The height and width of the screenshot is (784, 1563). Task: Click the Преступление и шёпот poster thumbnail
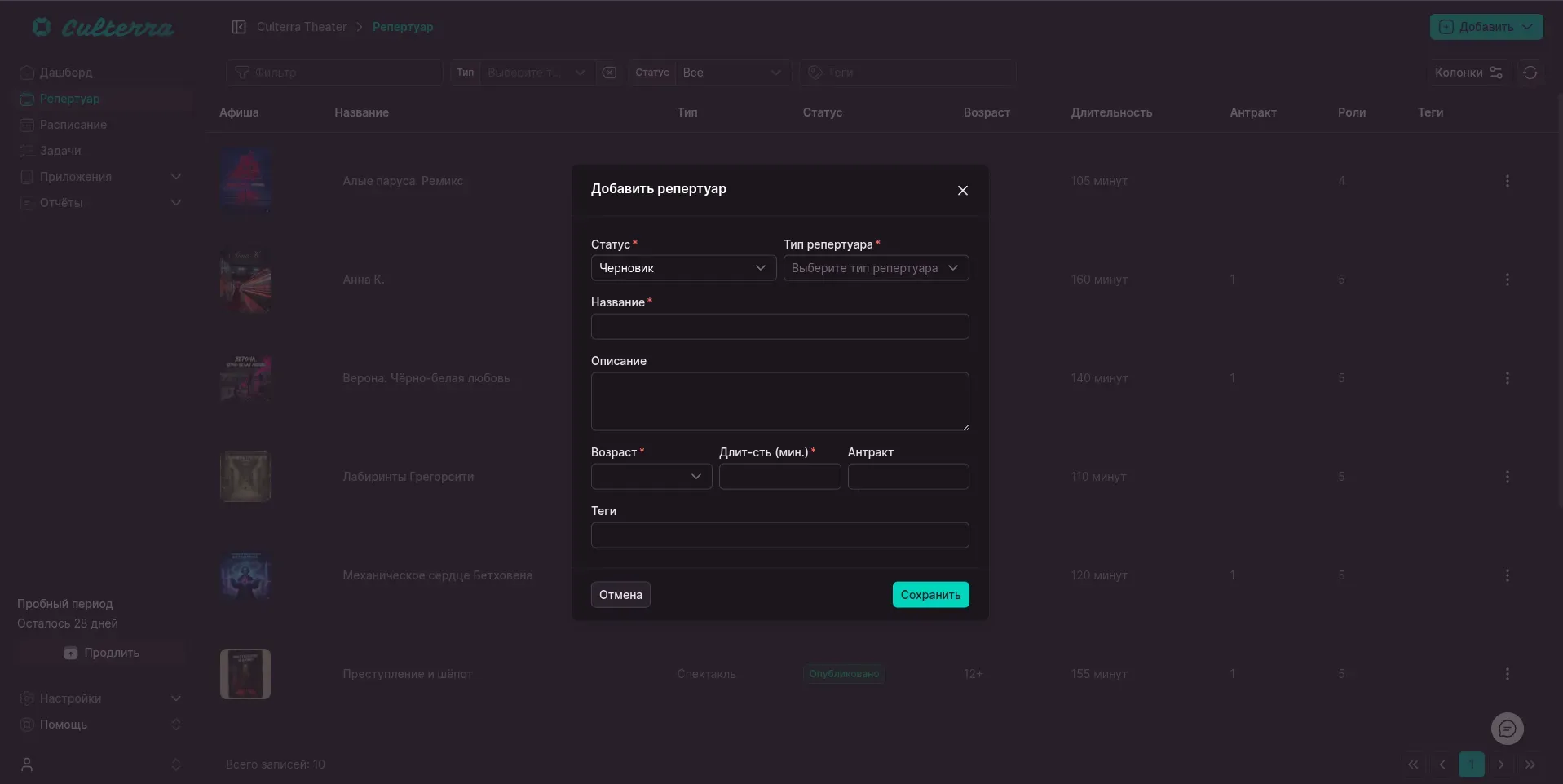pos(245,674)
